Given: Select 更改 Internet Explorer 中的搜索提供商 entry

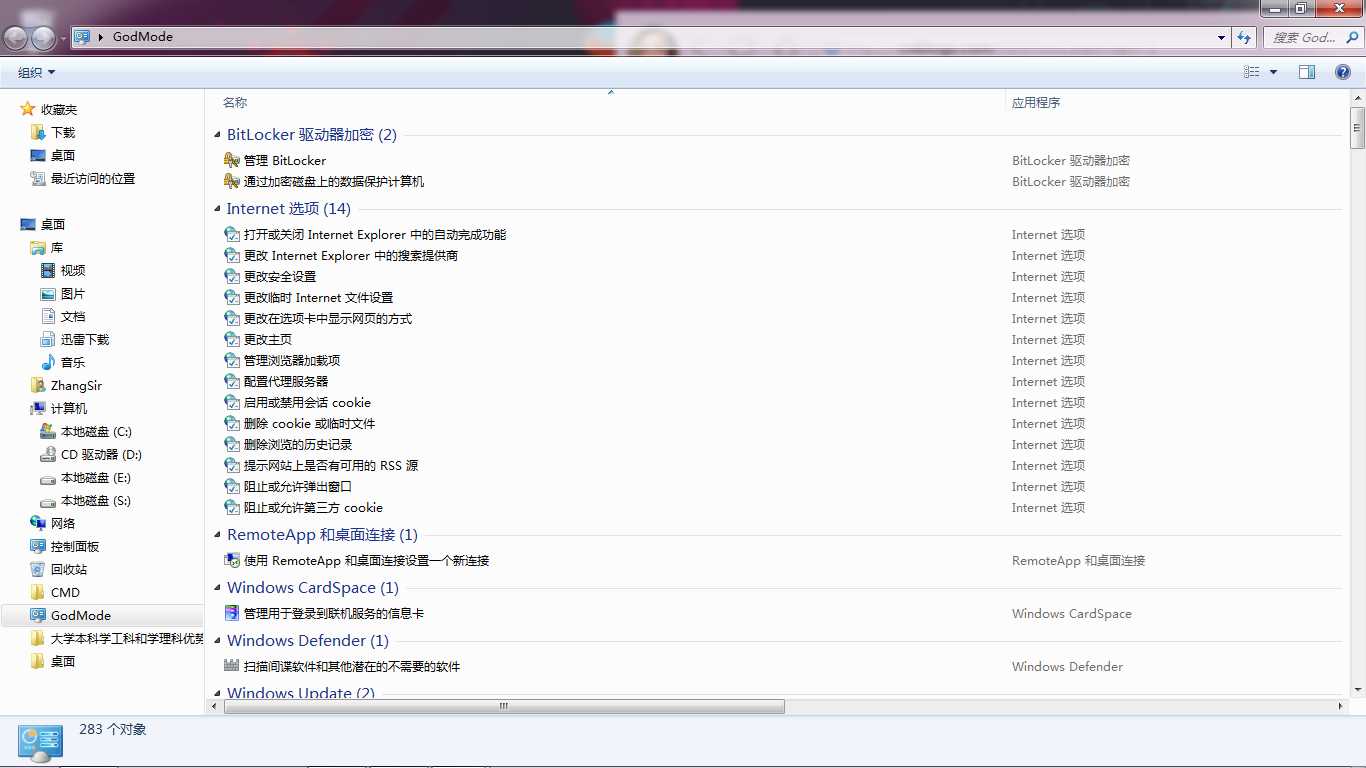Looking at the screenshot, I should click(351, 255).
